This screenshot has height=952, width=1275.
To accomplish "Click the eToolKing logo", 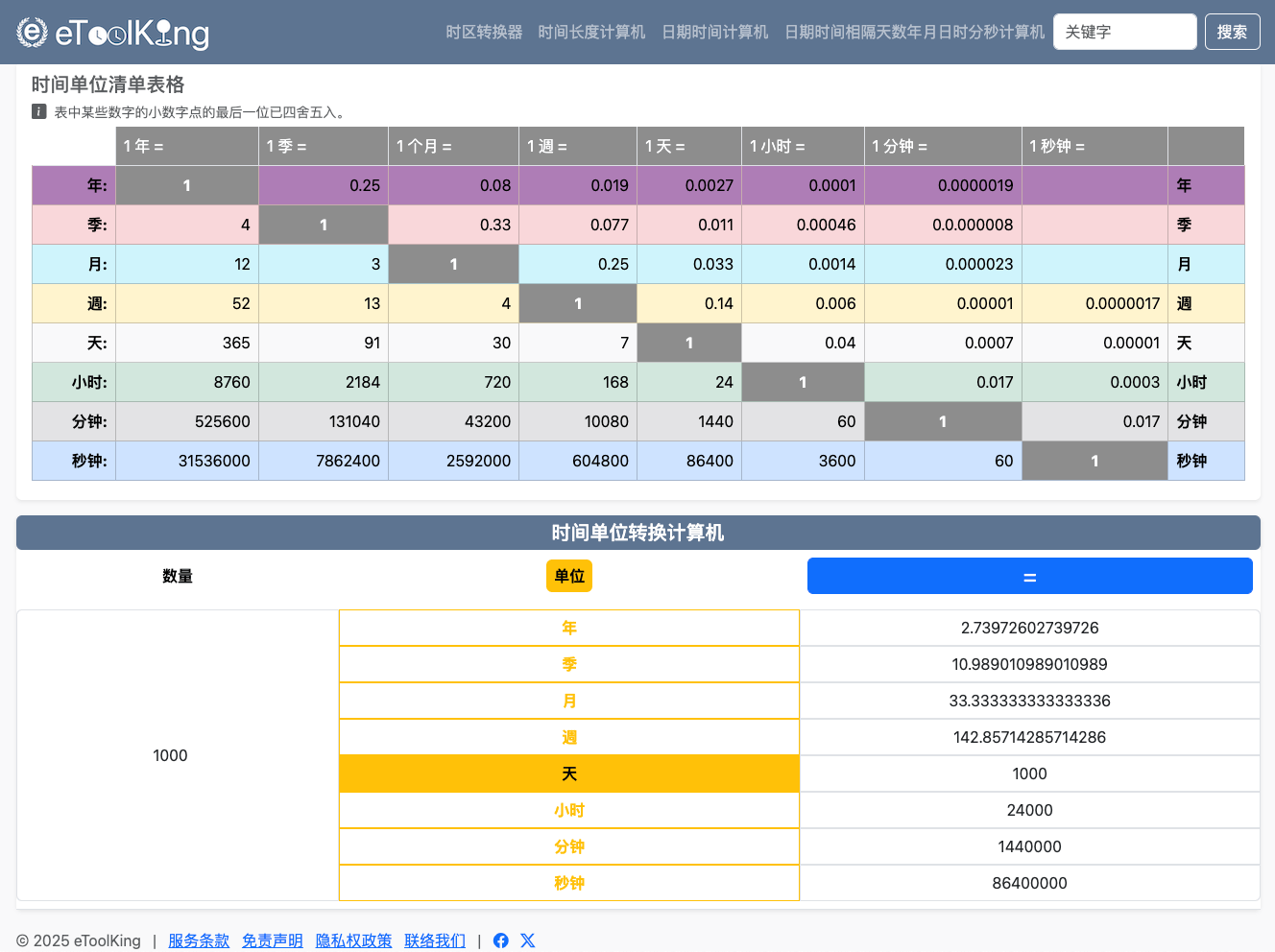I will coord(113,33).
